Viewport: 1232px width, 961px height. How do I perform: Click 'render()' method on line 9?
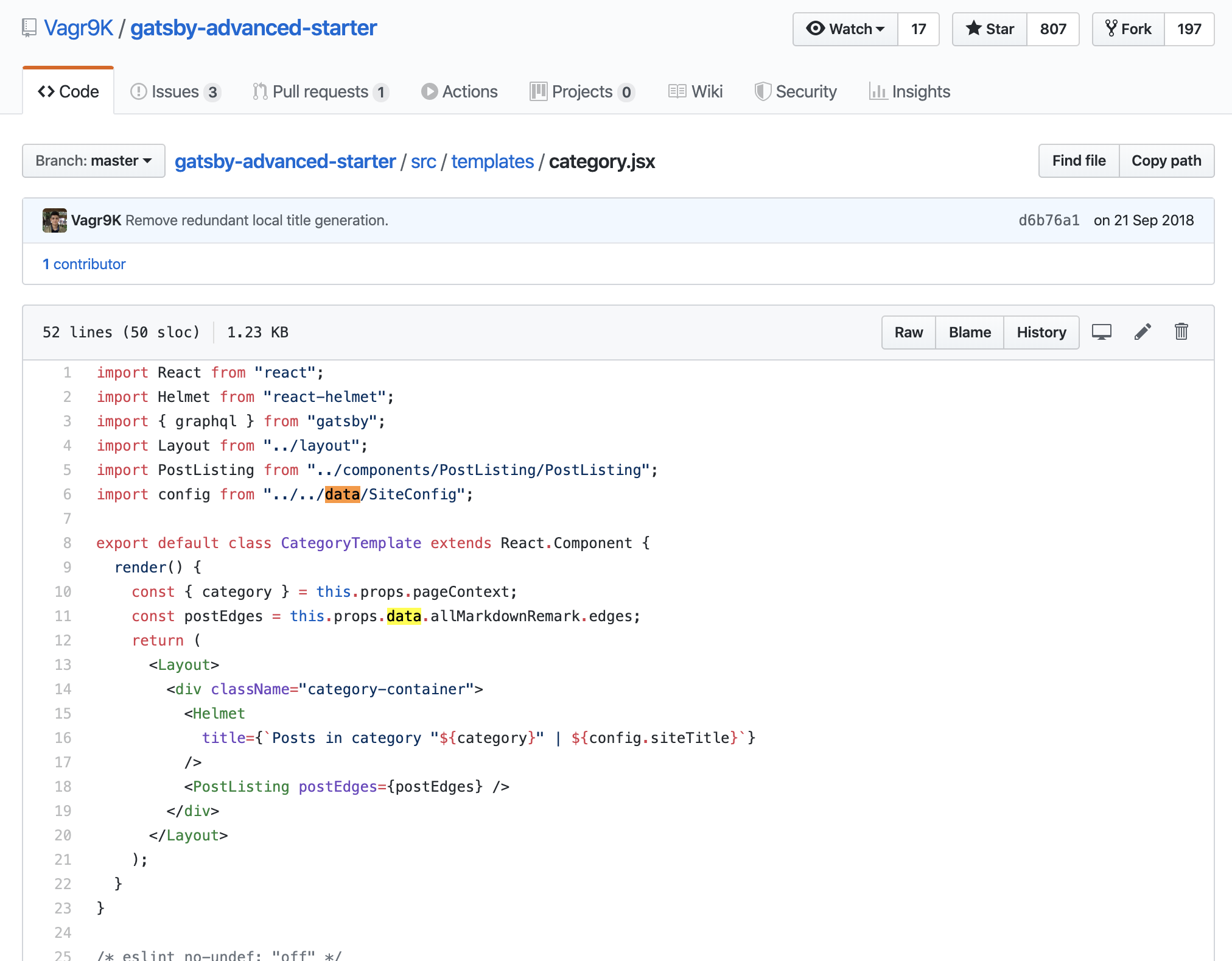[x=149, y=568]
